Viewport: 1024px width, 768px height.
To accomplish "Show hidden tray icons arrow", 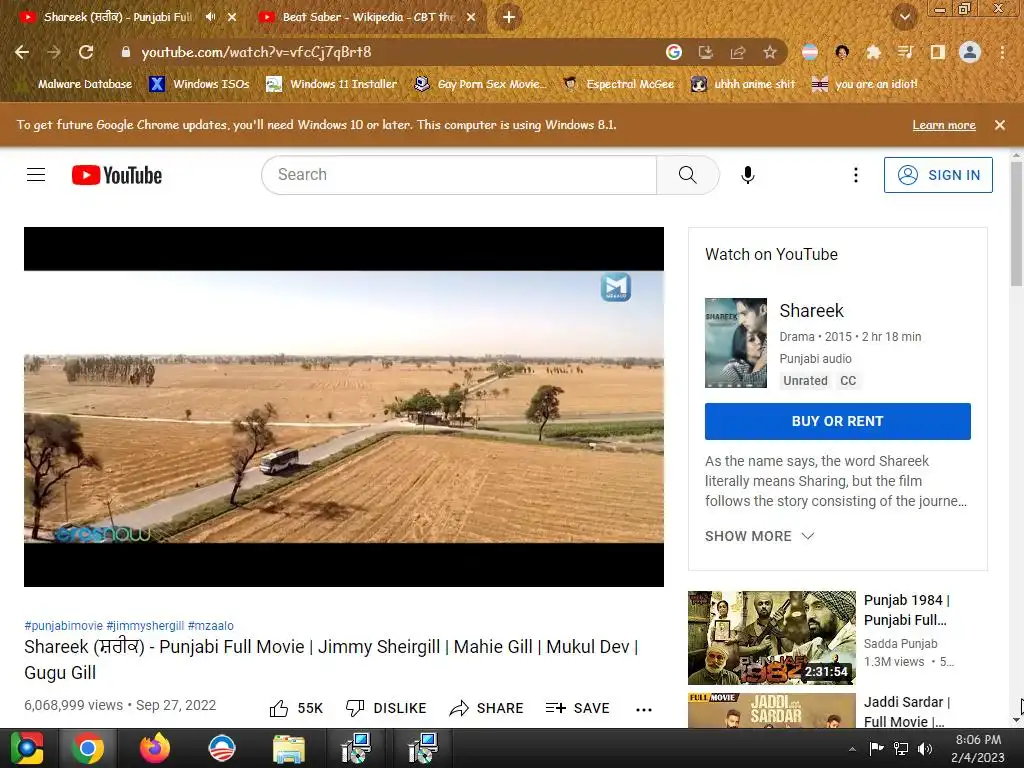I will coord(852,749).
